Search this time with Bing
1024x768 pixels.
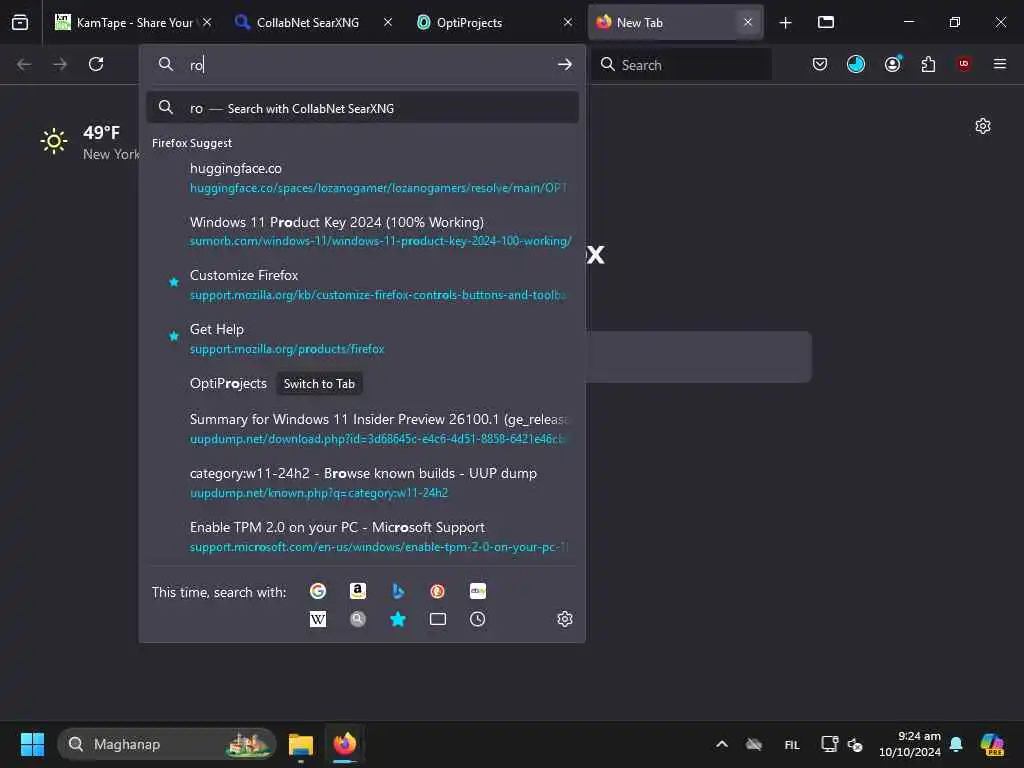coord(398,591)
